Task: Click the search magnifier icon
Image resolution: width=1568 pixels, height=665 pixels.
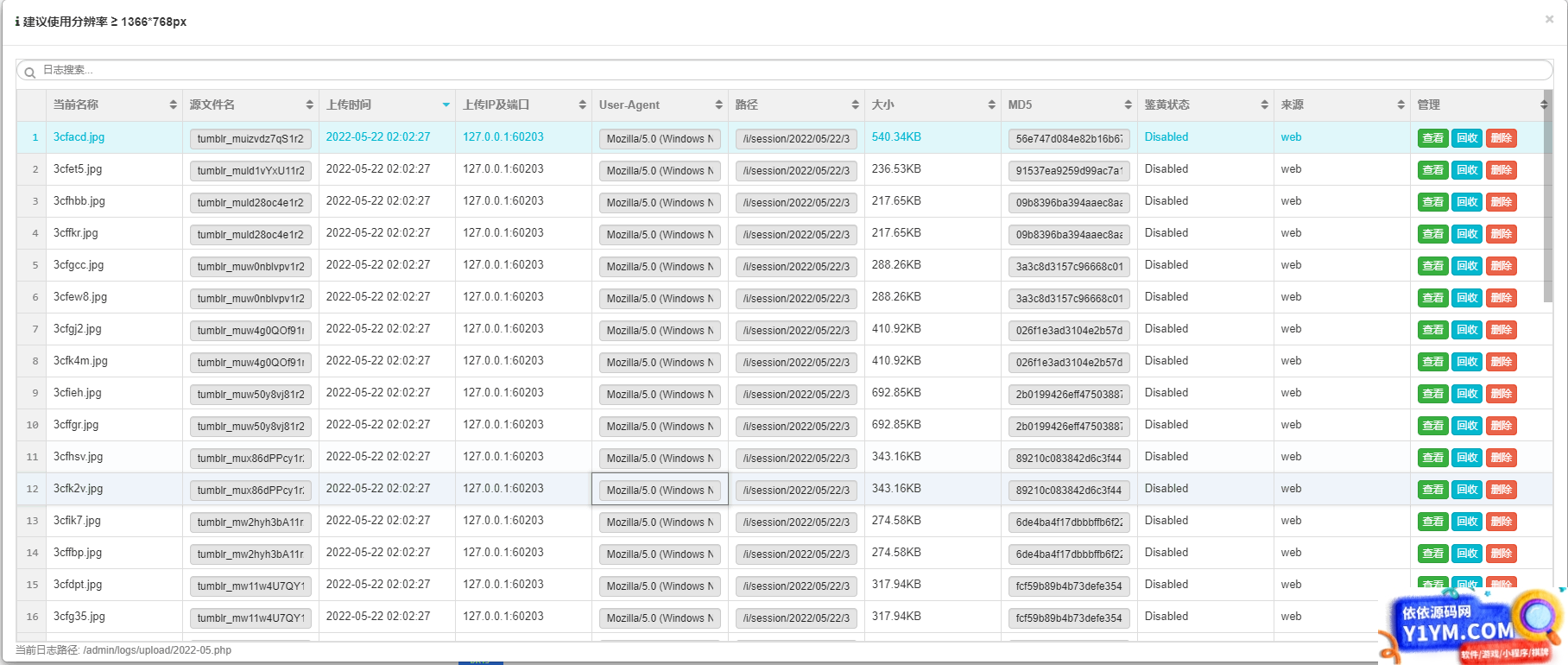Action: (29, 73)
